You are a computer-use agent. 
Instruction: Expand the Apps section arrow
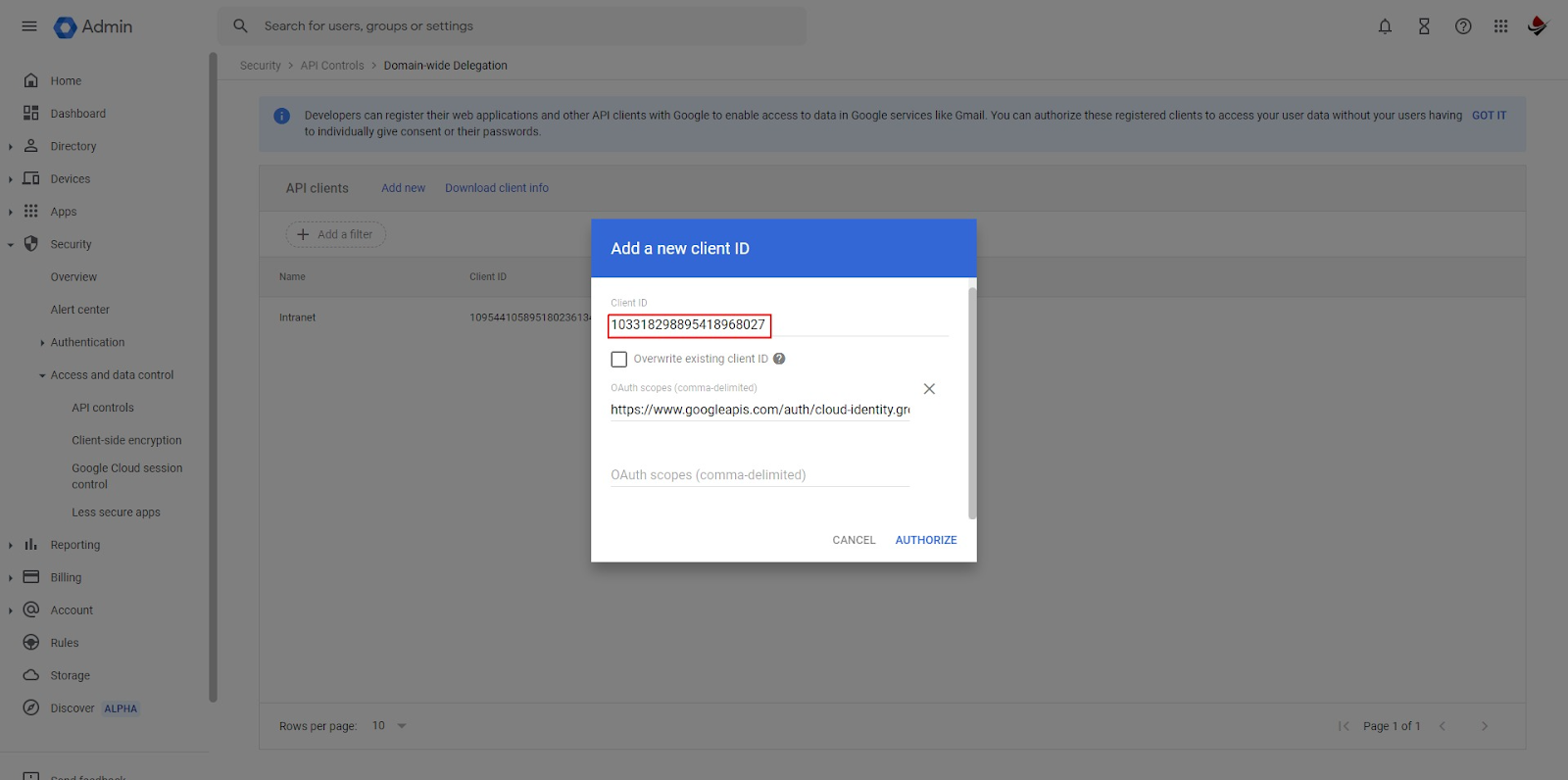click(11, 212)
